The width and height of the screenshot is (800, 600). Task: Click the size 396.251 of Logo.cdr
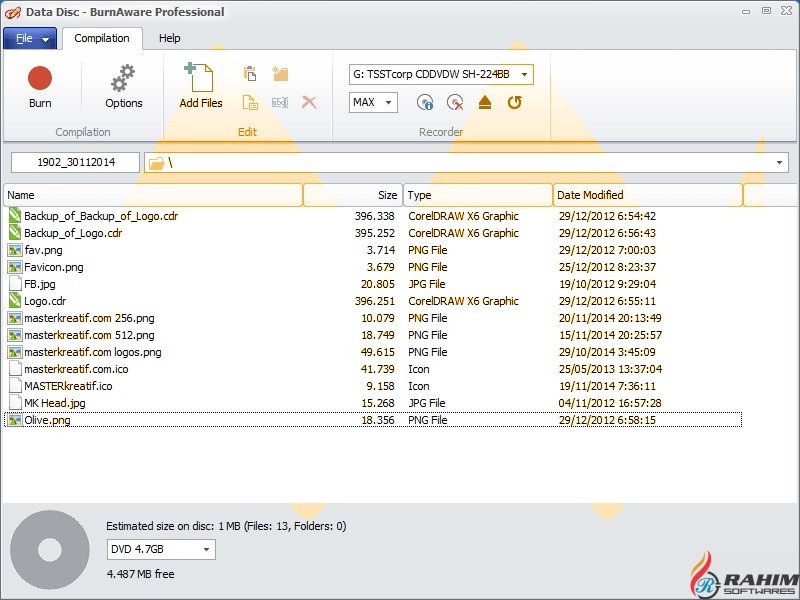click(374, 301)
